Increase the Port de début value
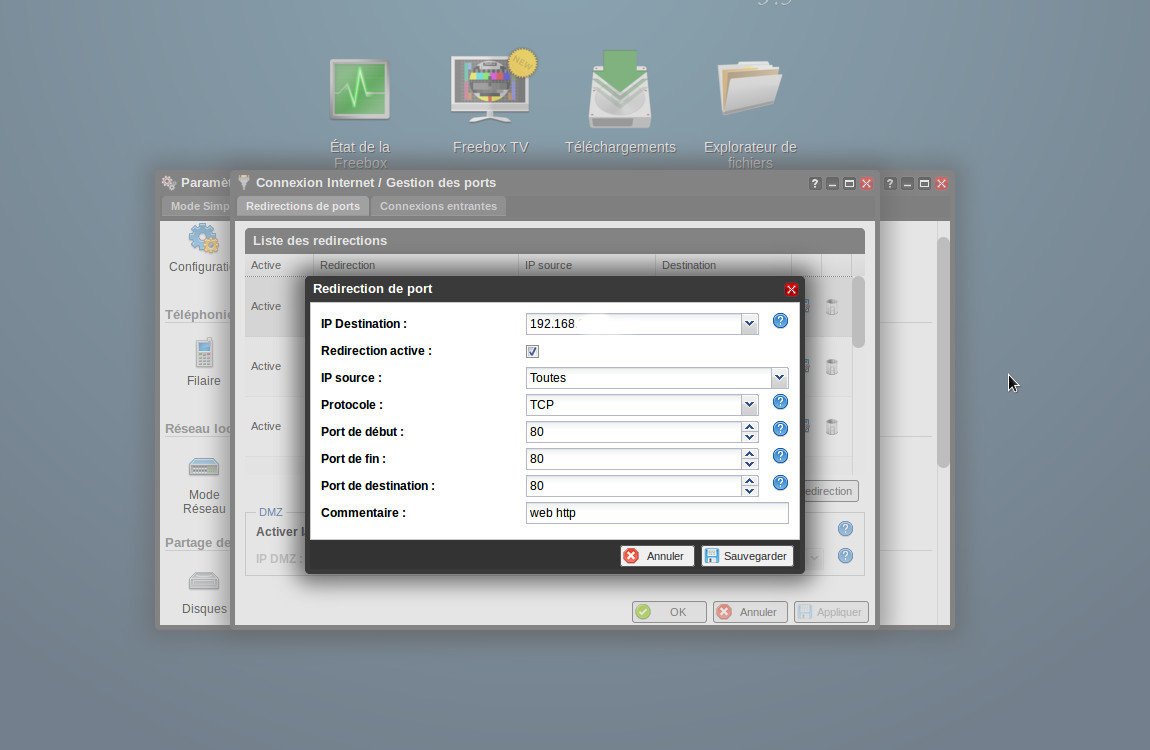1150x750 pixels. coord(749,427)
